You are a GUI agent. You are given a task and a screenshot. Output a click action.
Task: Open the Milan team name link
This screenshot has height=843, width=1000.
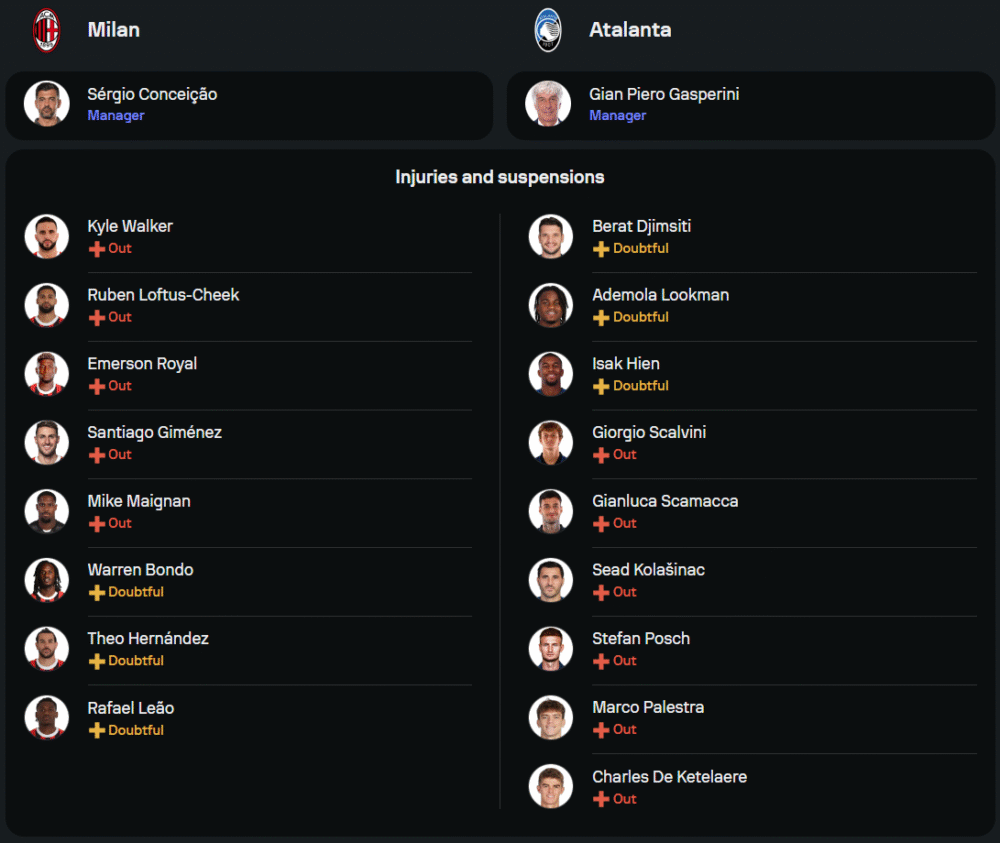(114, 30)
